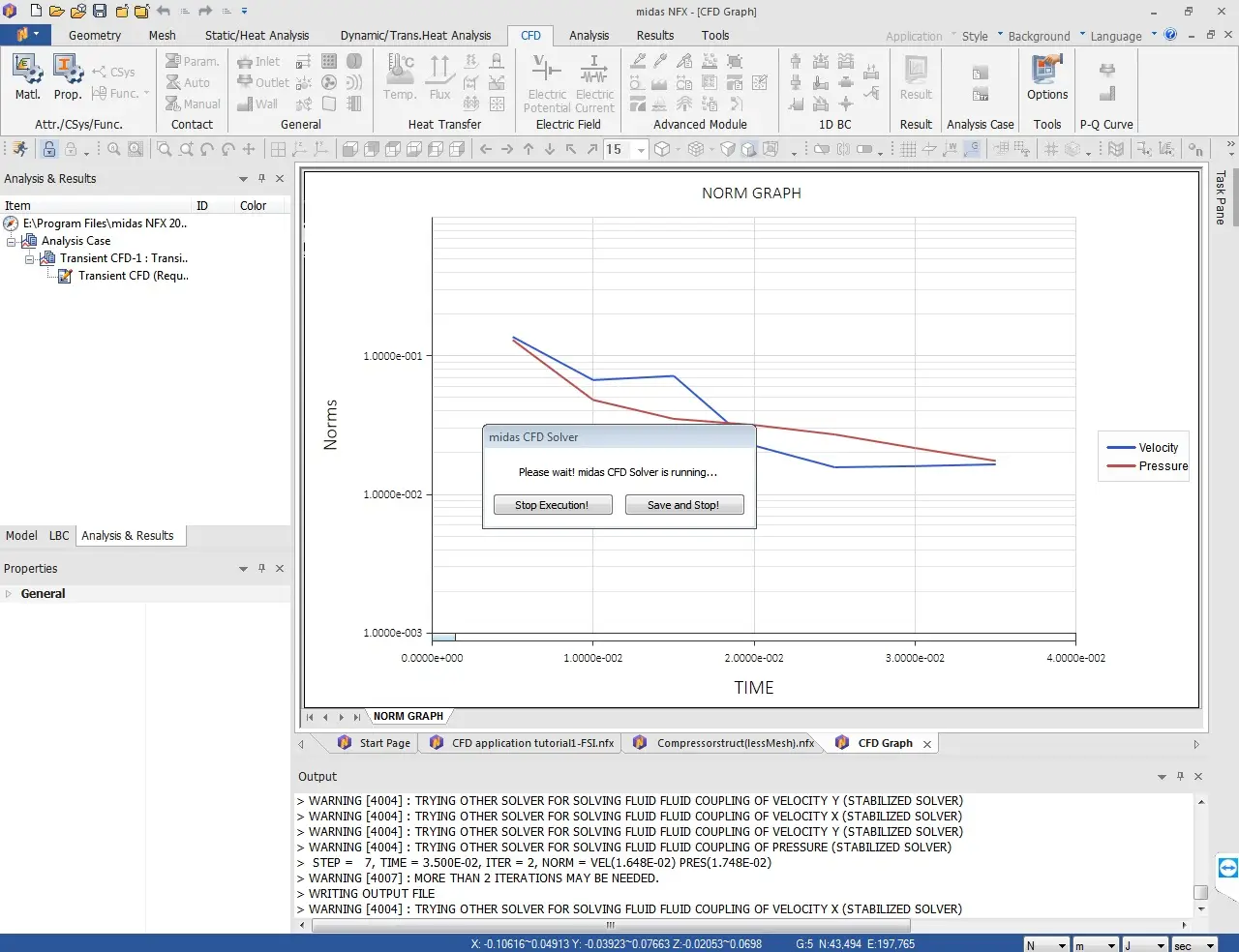Image resolution: width=1239 pixels, height=952 pixels.
Task: Open the Language dropdown menu
Action: tap(1124, 36)
